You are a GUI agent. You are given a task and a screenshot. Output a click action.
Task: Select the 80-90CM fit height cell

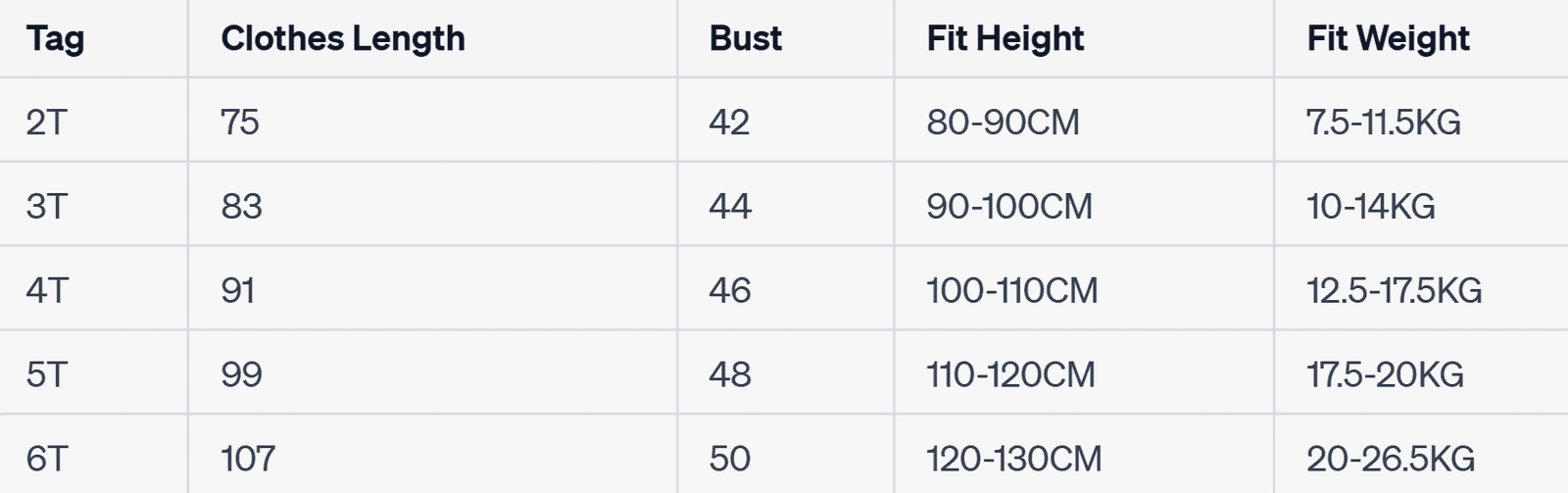click(1003, 122)
